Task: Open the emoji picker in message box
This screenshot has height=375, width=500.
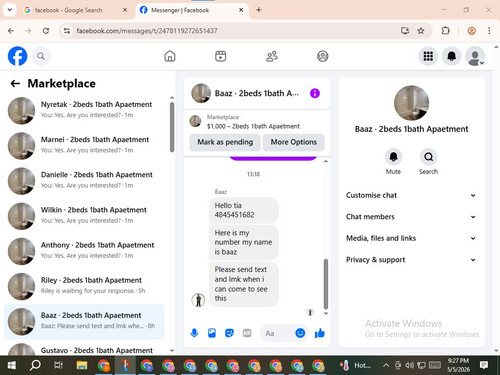Action: pyautogui.click(x=300, y=333)
